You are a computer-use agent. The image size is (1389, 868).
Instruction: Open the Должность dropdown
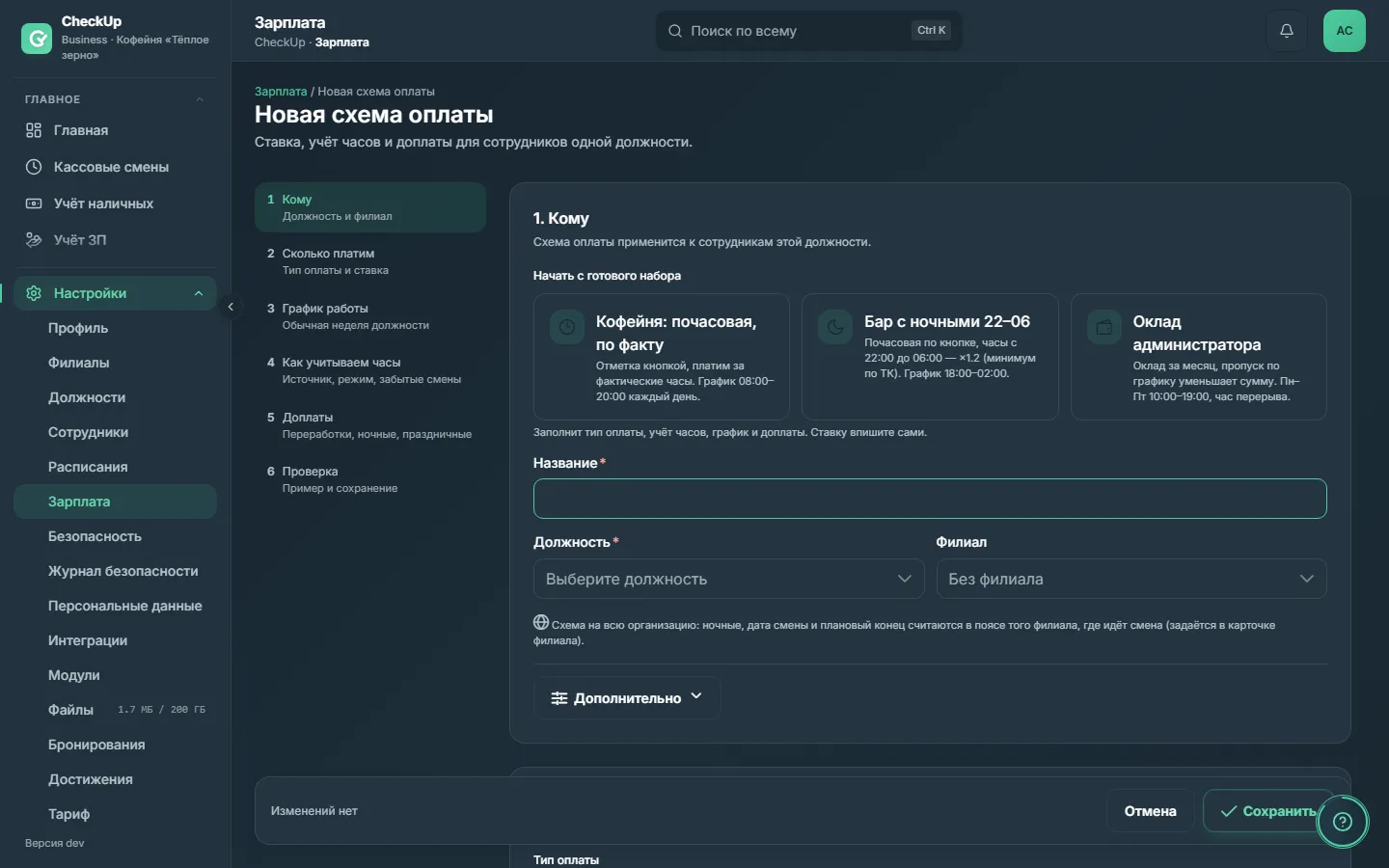click(729, 579)
